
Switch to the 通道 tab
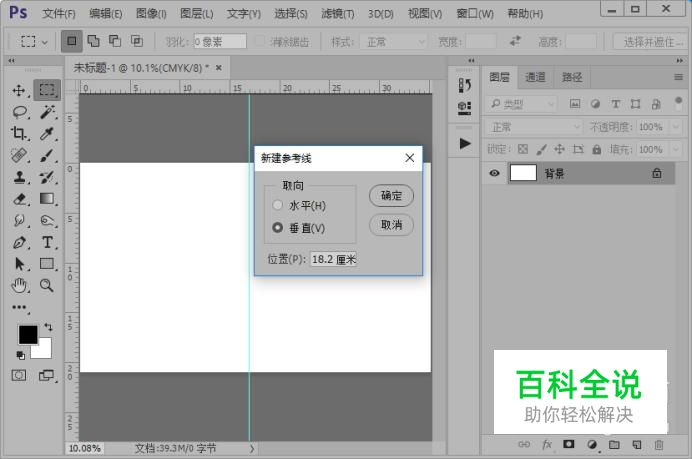pyautogui.click(x=536, y=77)
